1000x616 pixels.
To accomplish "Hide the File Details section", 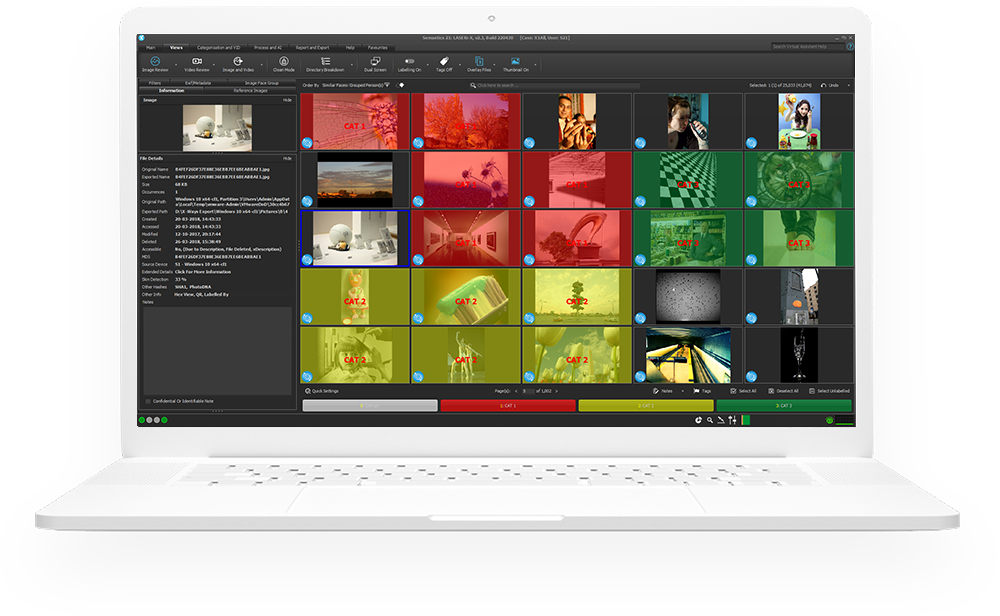I will coord(288,158).
